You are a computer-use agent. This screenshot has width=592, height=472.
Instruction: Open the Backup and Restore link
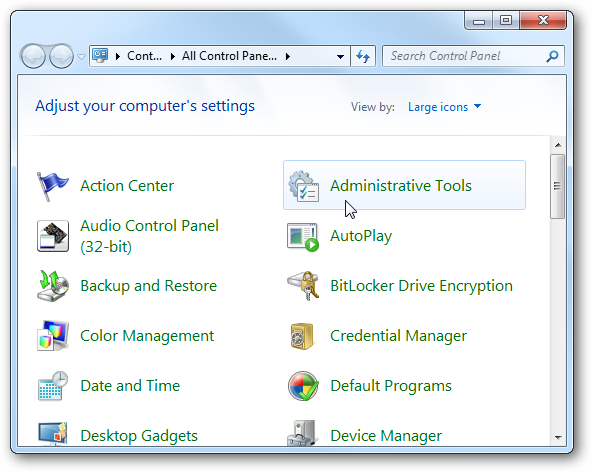[x=148, y=286]
